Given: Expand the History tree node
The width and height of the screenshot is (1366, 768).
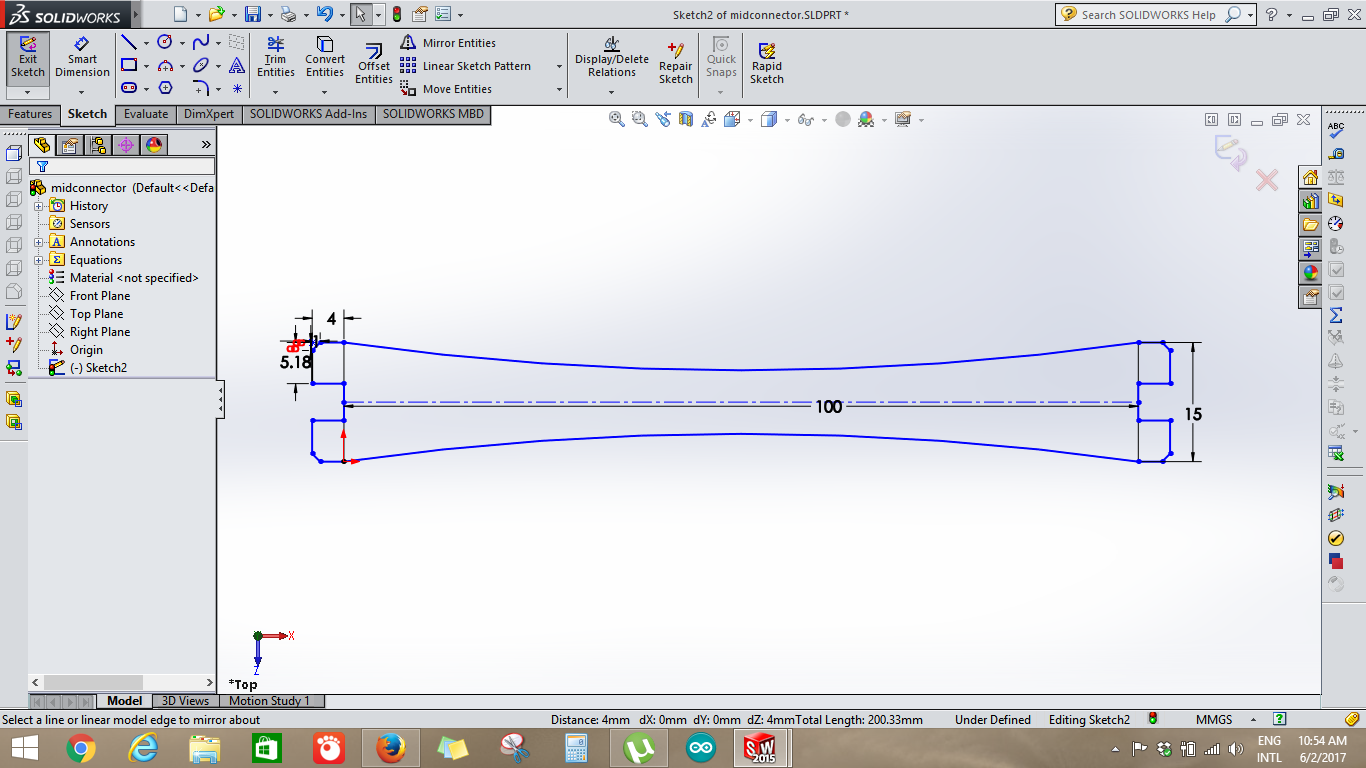Looking at the screenshot, I should point(39,206).
